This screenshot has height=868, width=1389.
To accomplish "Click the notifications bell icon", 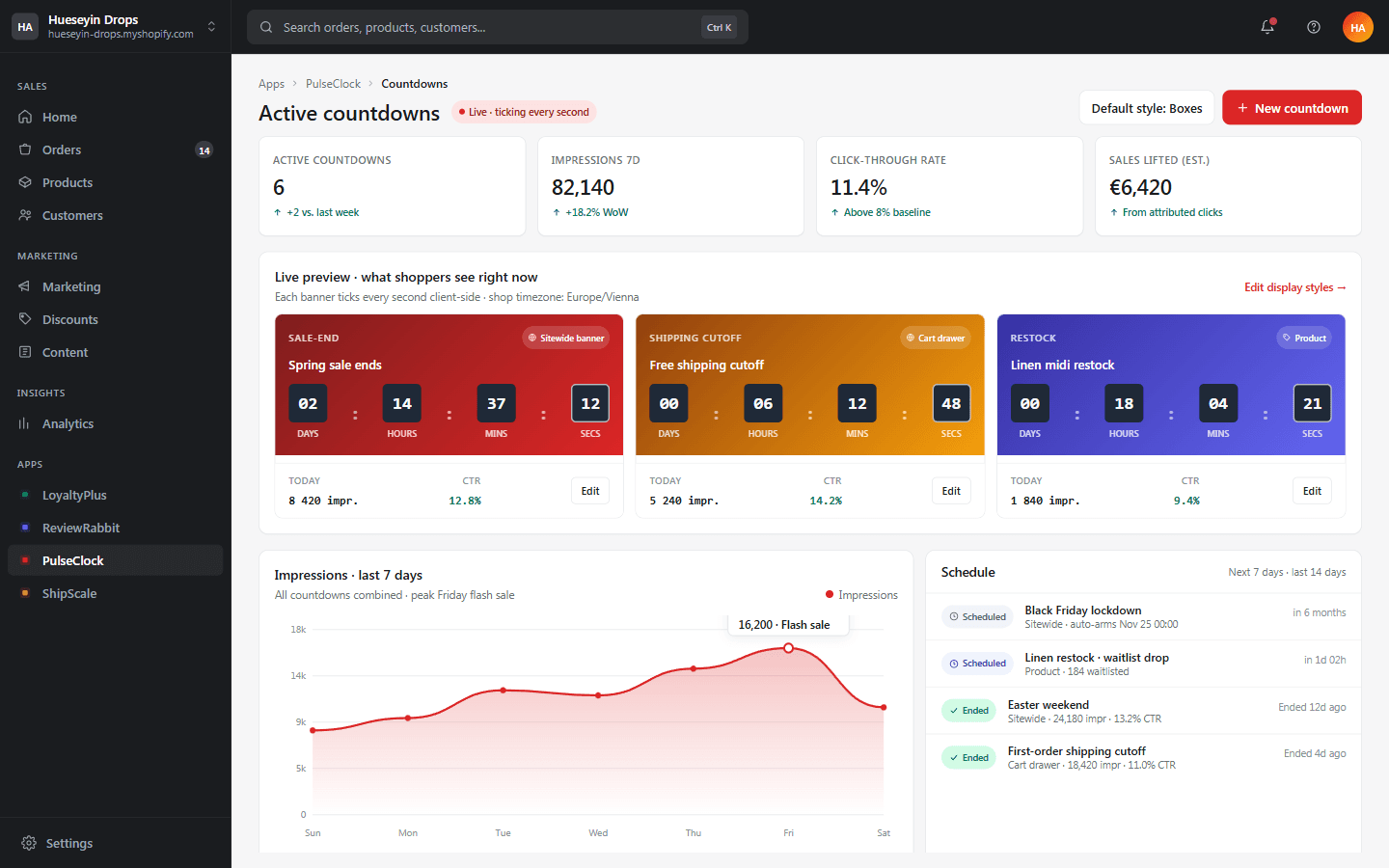I will pyautogui.click(x=1267, y=27).
